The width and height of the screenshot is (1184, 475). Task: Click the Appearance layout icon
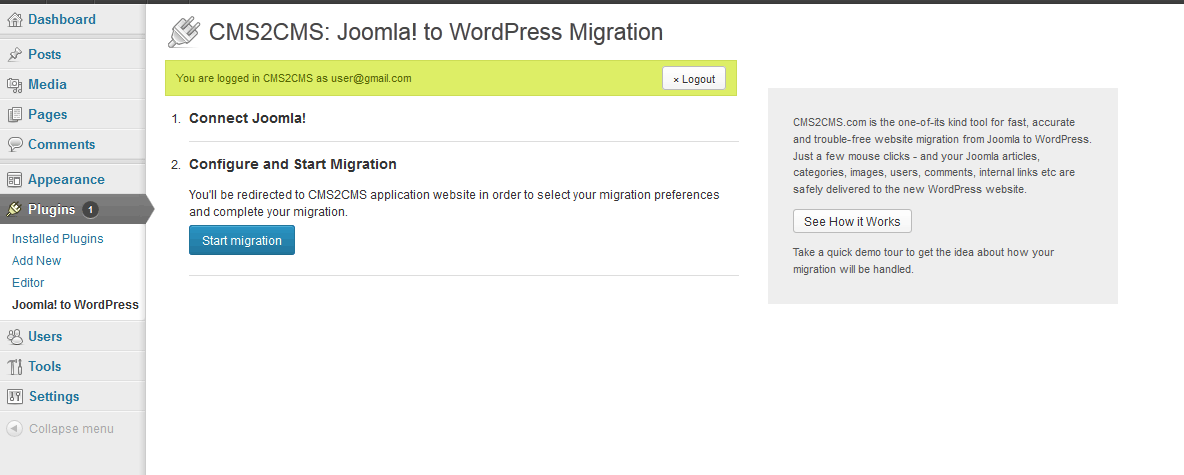coord(14,180)
